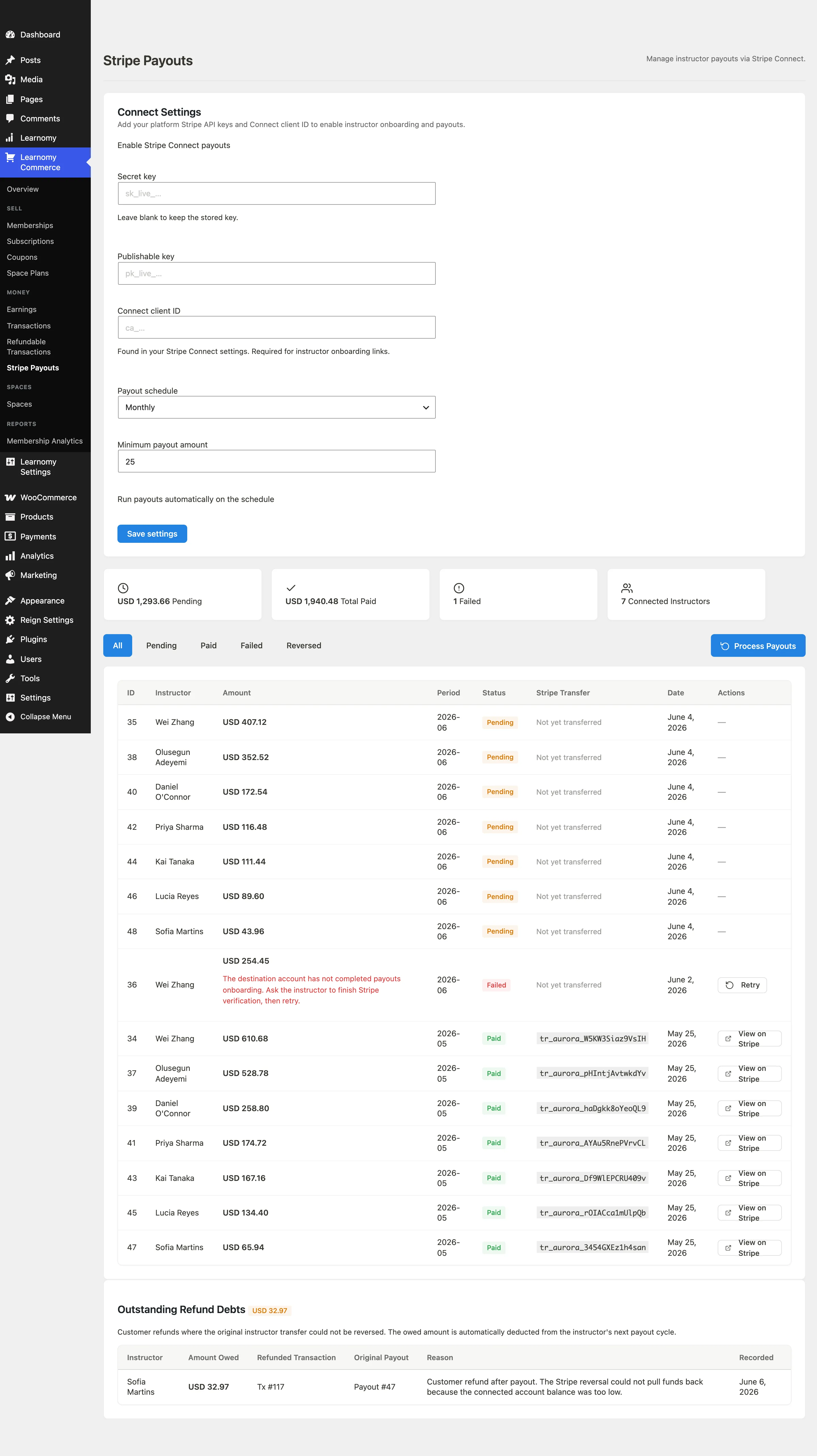Retry failed payout 36 for Wei Zhang

point(742,985)
